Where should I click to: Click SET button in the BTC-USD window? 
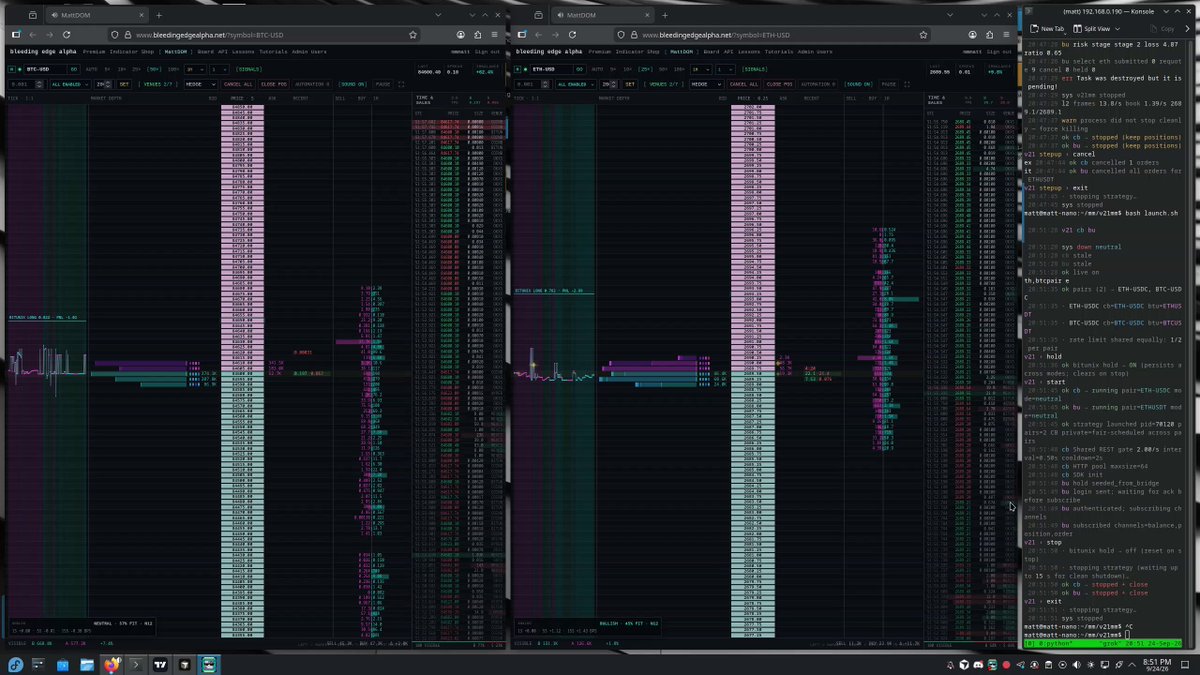125,84
